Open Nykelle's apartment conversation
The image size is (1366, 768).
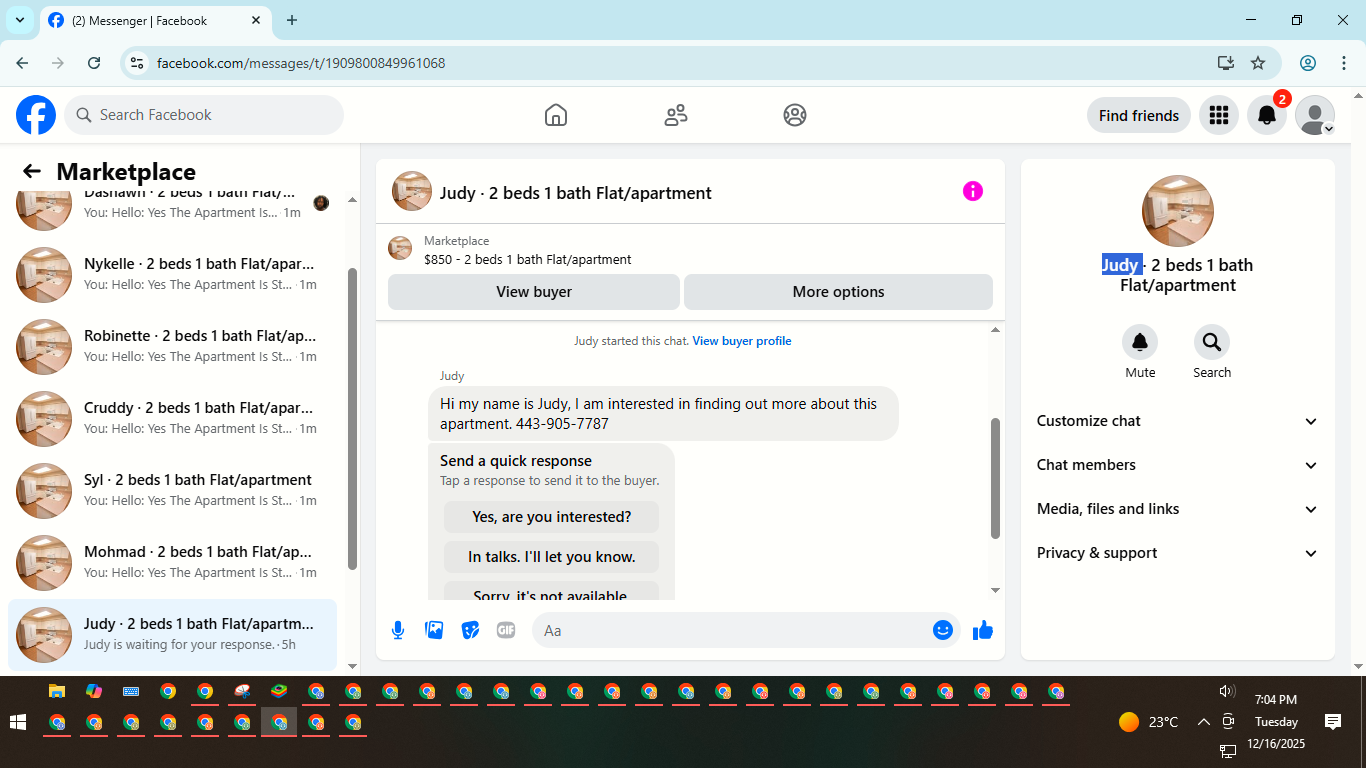tap(172, 274)
